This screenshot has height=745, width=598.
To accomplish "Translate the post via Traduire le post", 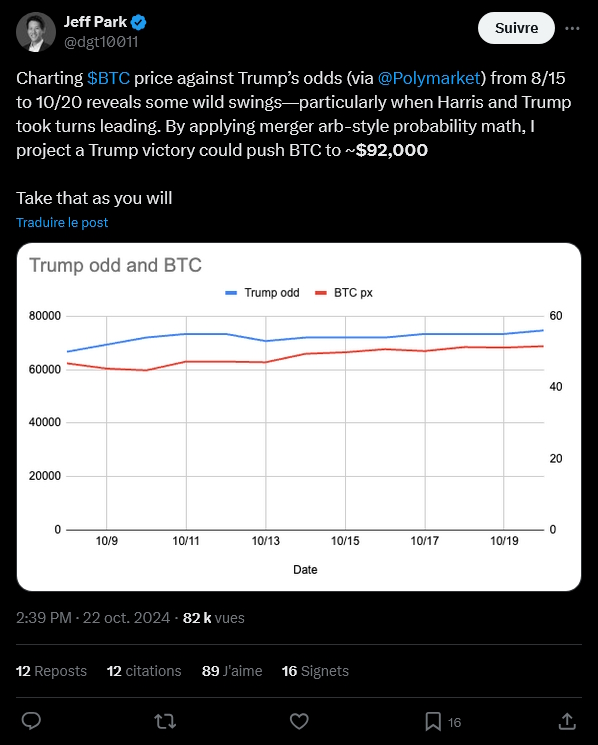I will [62, 222].
